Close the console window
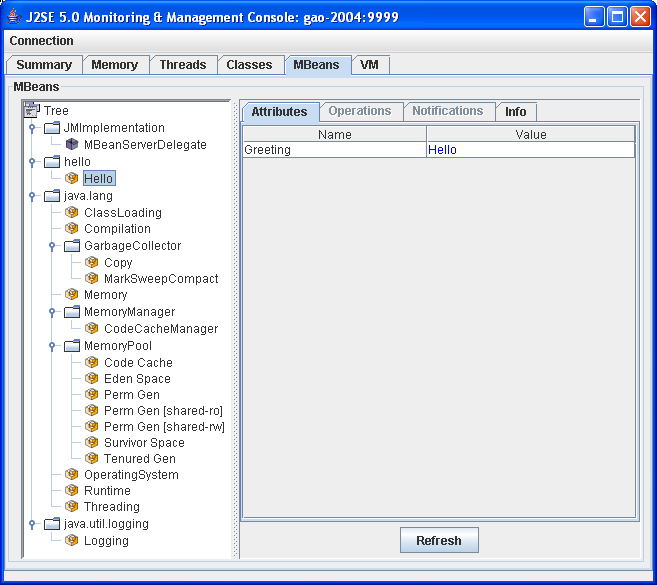Image resolution: width=657 pixels, height=585 pixels. pos(641,17)
